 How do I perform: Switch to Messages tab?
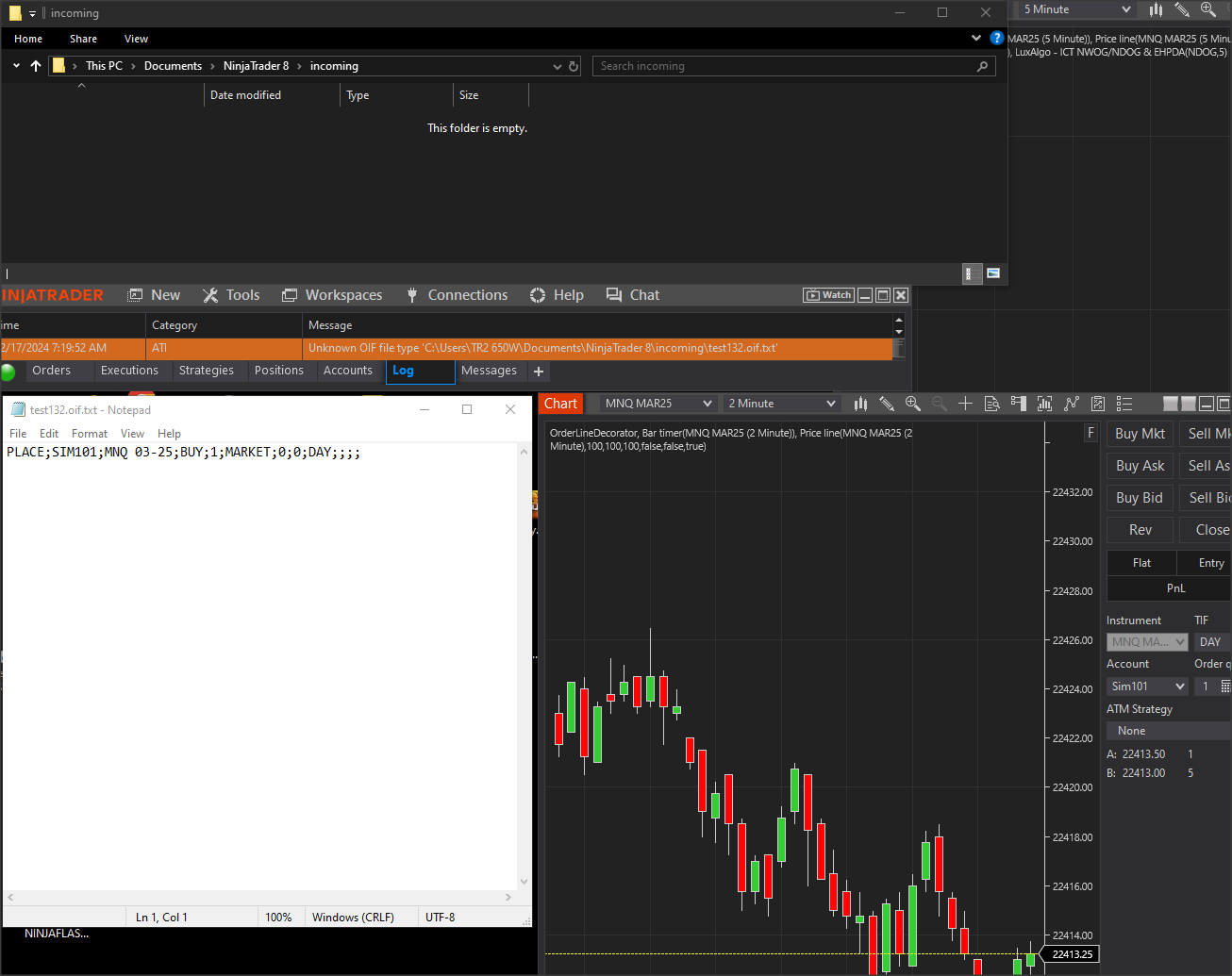(489, 371)
